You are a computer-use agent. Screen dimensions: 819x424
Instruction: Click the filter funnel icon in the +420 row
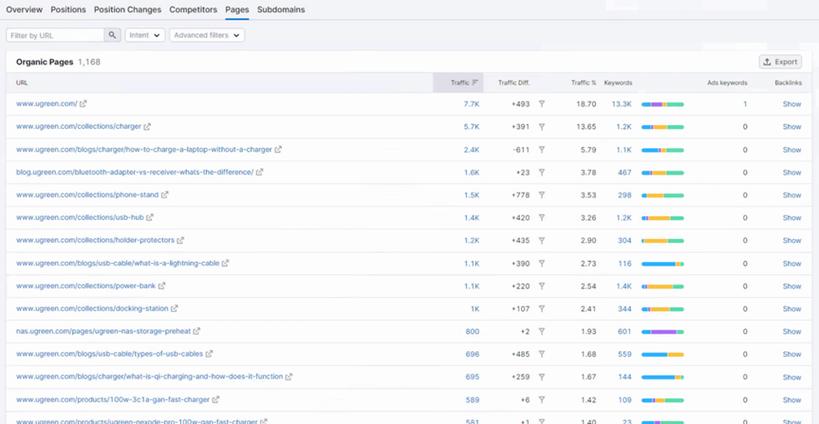click(x=542, y=218)
